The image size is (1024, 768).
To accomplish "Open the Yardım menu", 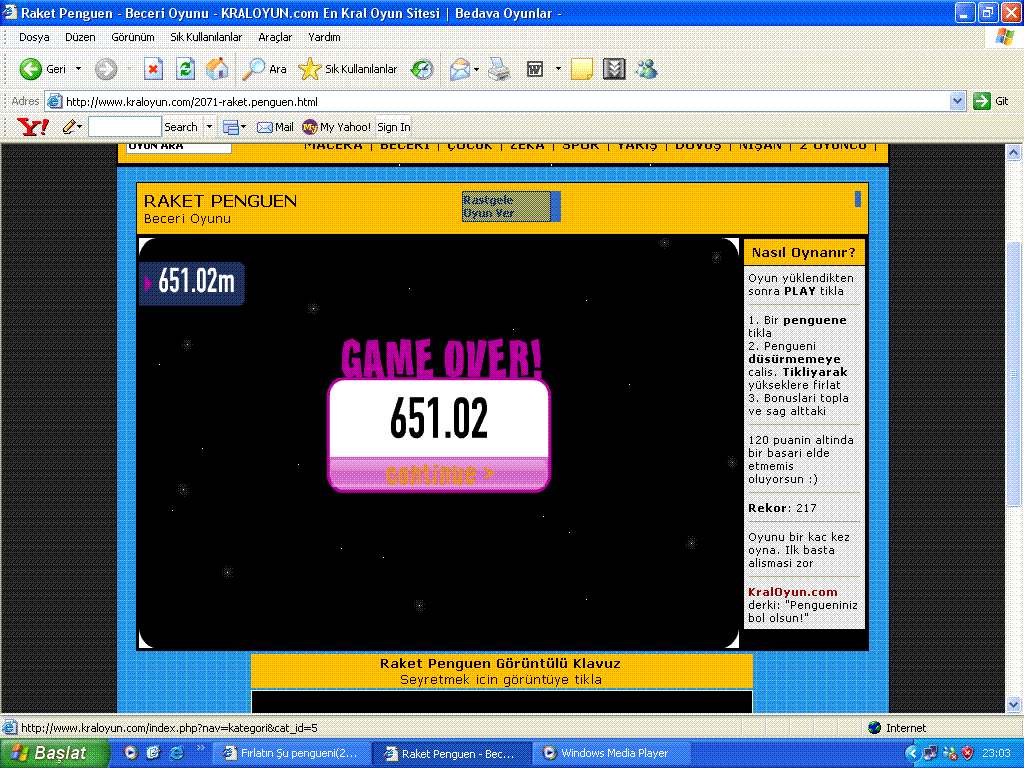I will point(325,37).
